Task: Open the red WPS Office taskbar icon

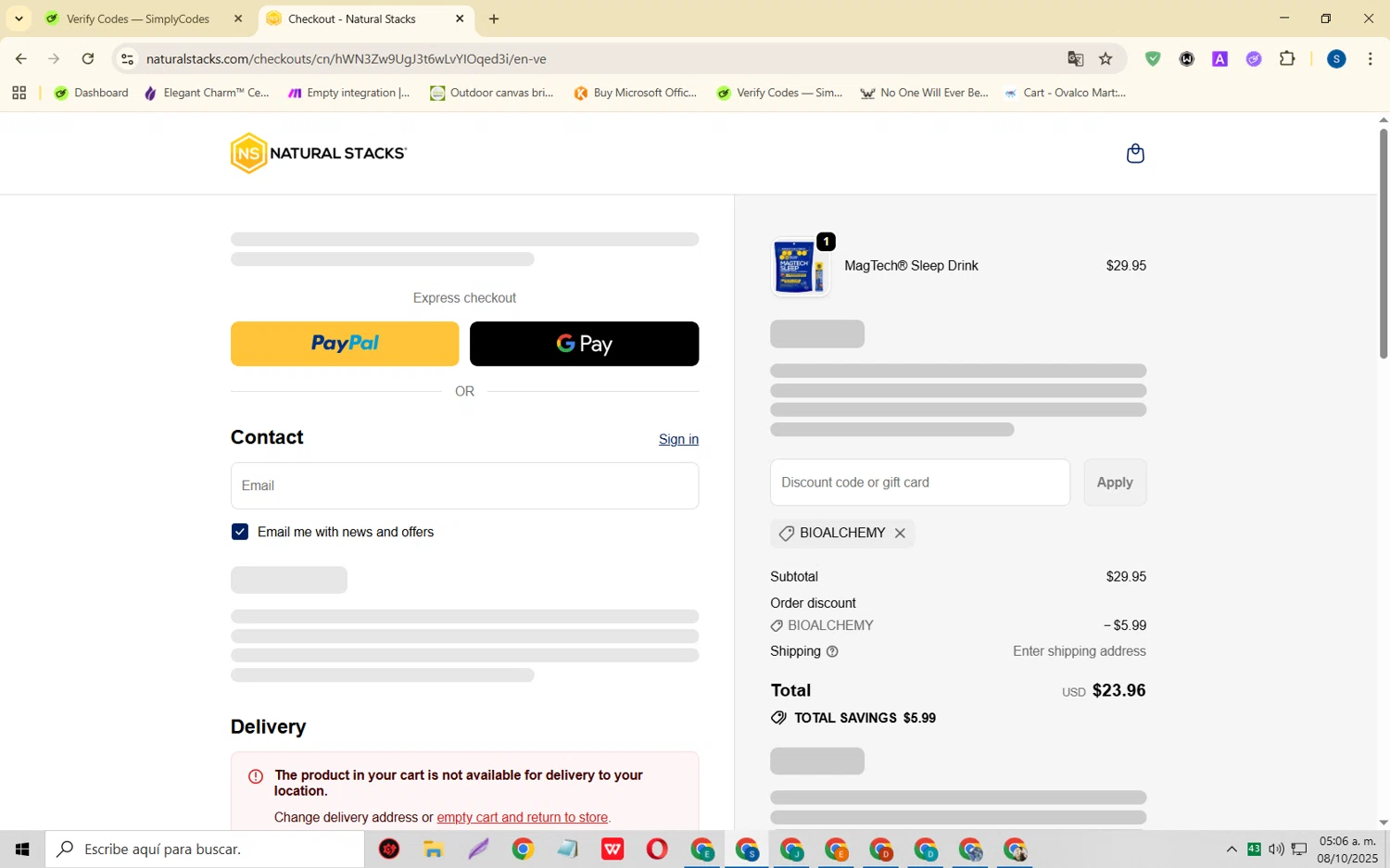Action: 613,849
